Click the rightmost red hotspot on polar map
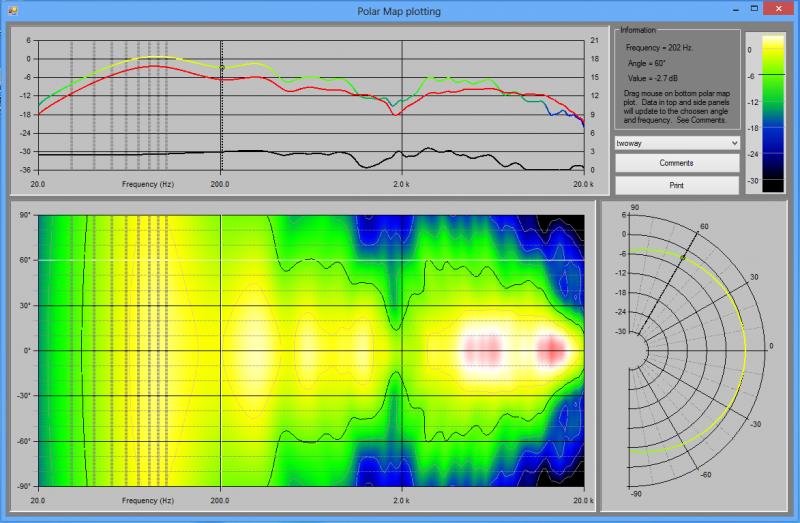Screen dimensions: 800x523 pyautogui.click(x=551, y=351)
